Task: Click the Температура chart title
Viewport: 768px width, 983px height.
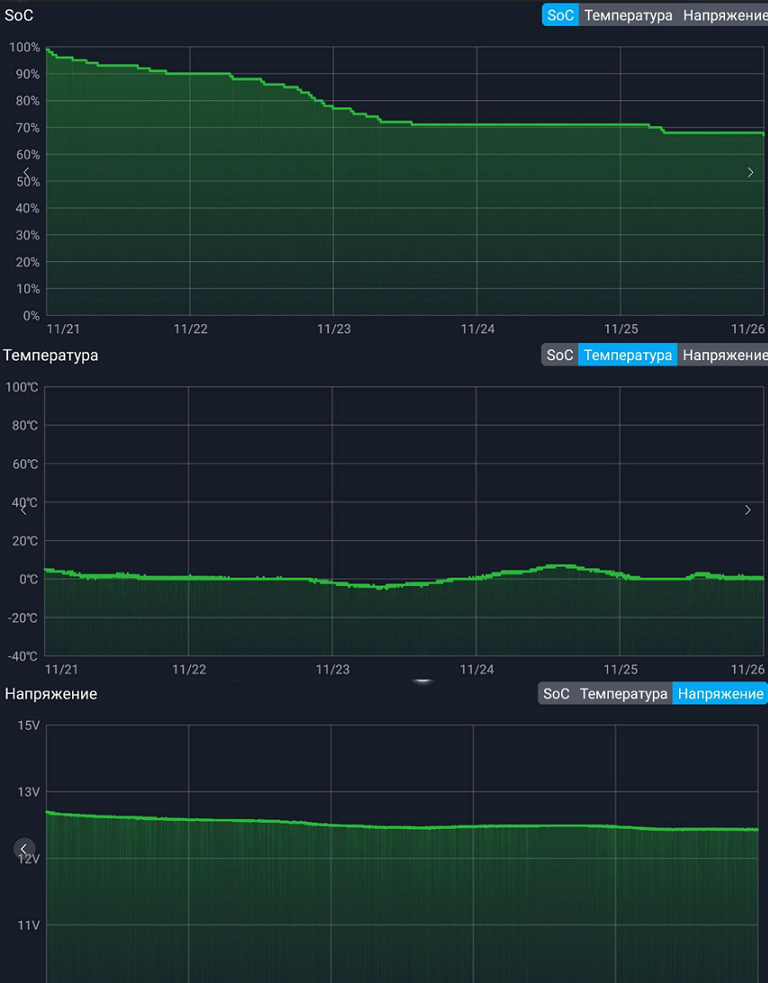Action: tap(51, 355)
